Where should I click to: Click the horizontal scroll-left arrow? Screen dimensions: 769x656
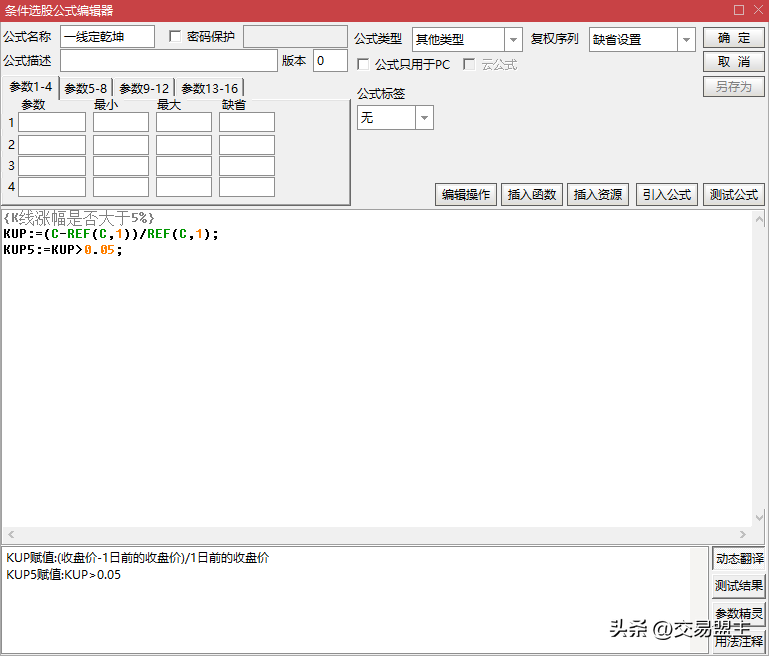(11, 534)
